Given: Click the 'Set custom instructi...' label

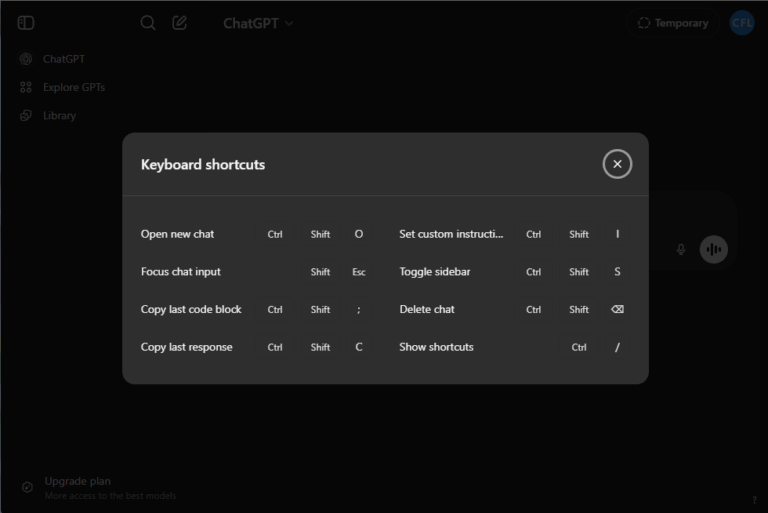Looking at the screenshot, I should (x=451, y=234).
